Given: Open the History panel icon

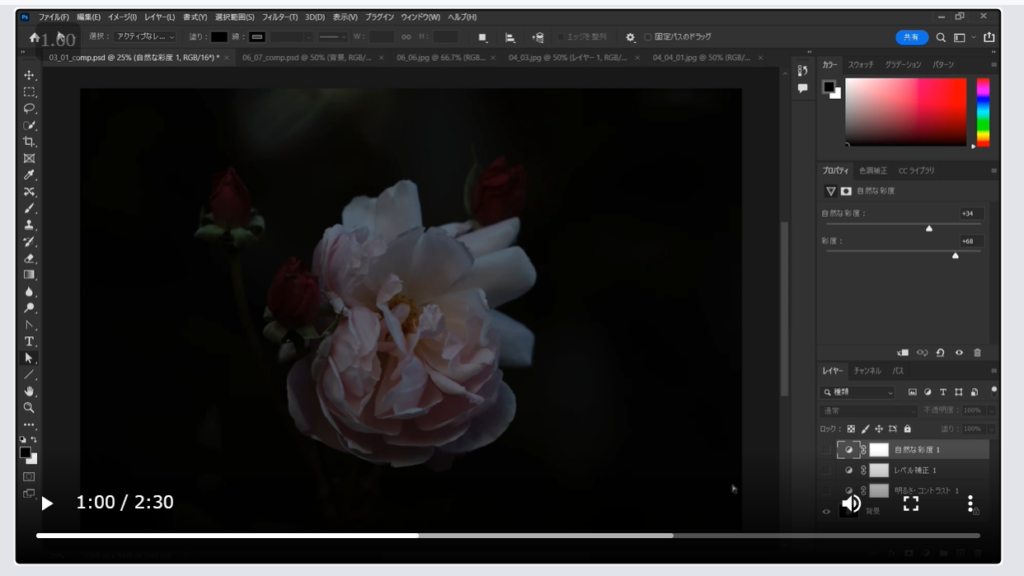Looking at the screenshot, I should pos(803,71).
